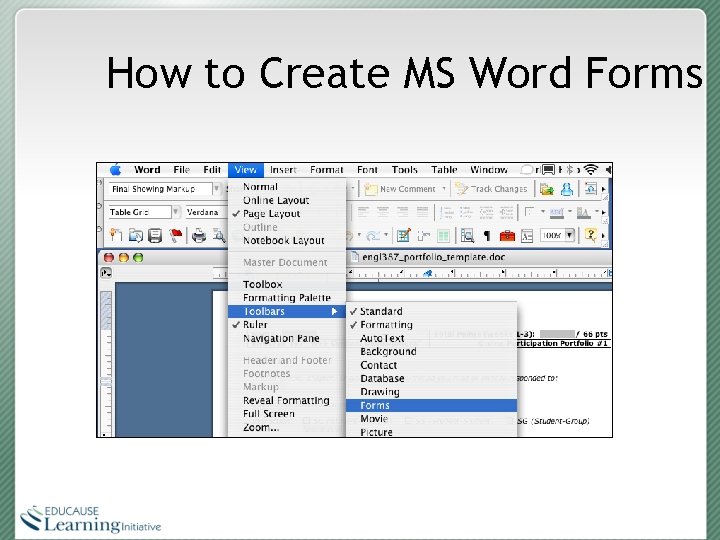
Task: Click the Bulleted list icon
Action: (x=466, y=212)
